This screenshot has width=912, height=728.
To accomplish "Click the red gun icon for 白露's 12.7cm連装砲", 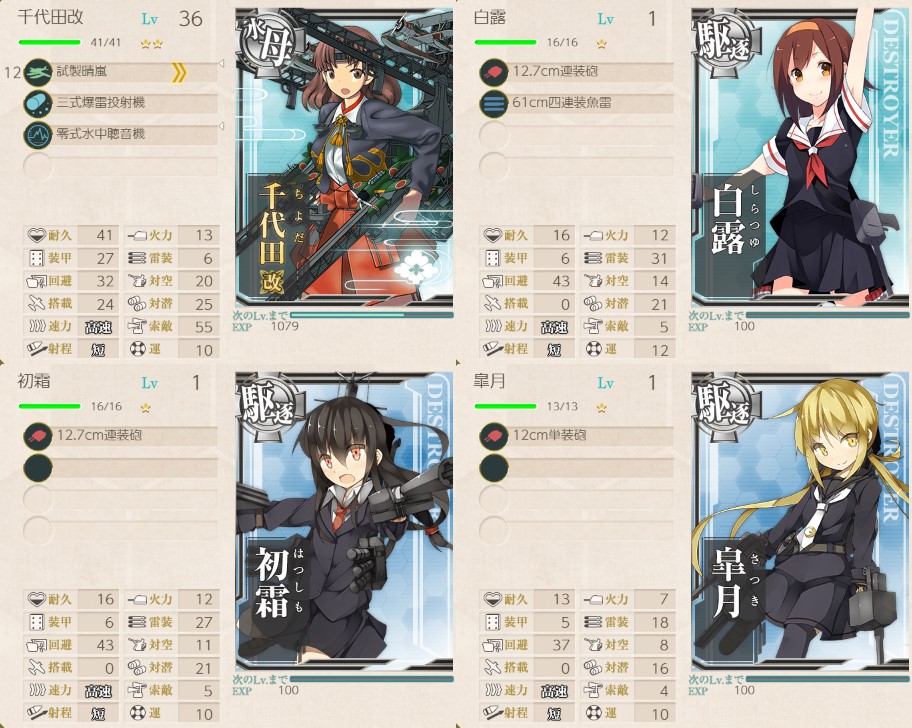I will (494, 72).
